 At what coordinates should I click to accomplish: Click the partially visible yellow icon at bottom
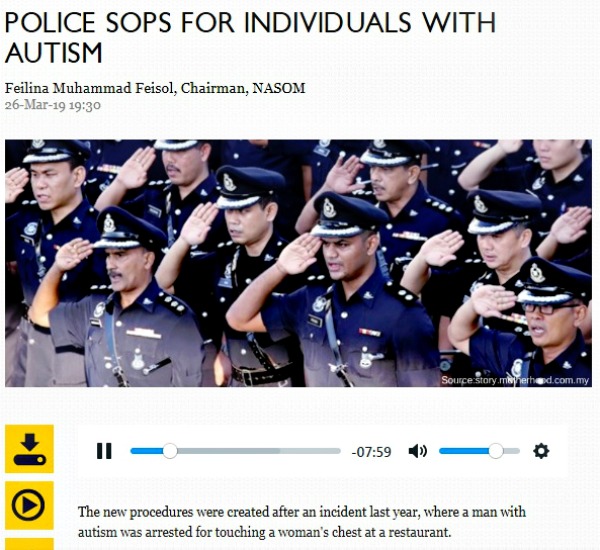point(29,544)
